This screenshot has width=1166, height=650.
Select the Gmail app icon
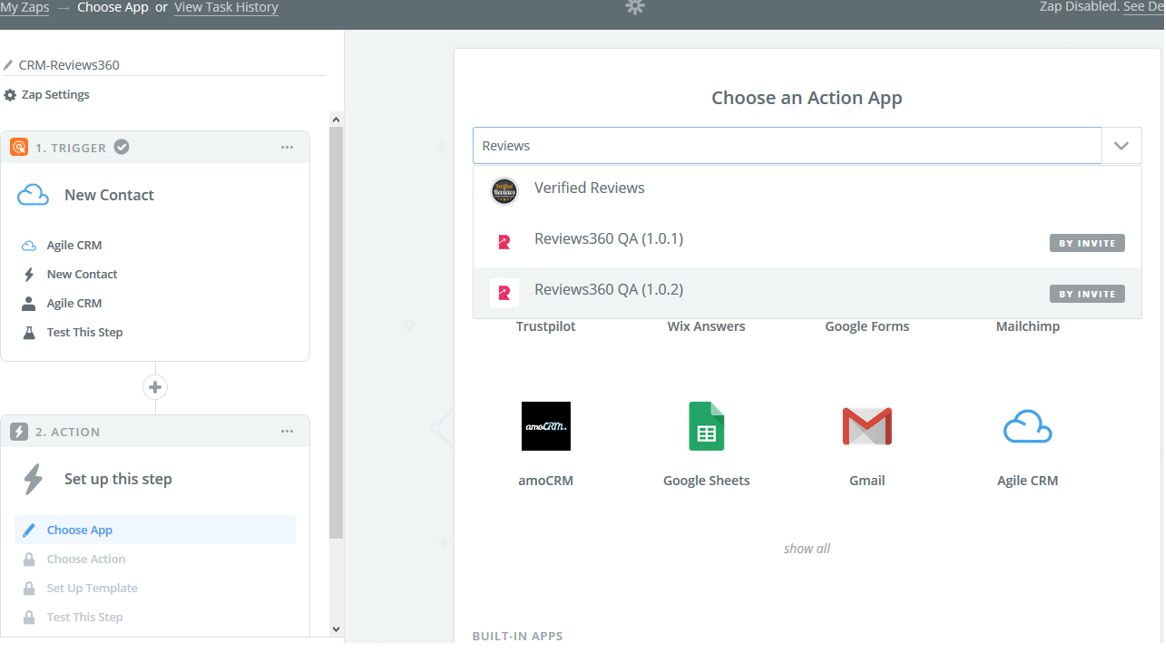coord(867,426)
